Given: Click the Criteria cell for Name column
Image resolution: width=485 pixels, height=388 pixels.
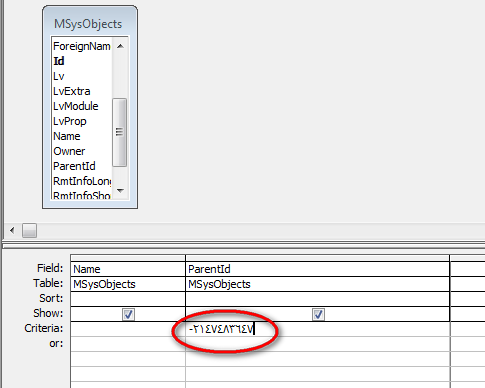Looking at the screenshot, I should click(128, 329).
